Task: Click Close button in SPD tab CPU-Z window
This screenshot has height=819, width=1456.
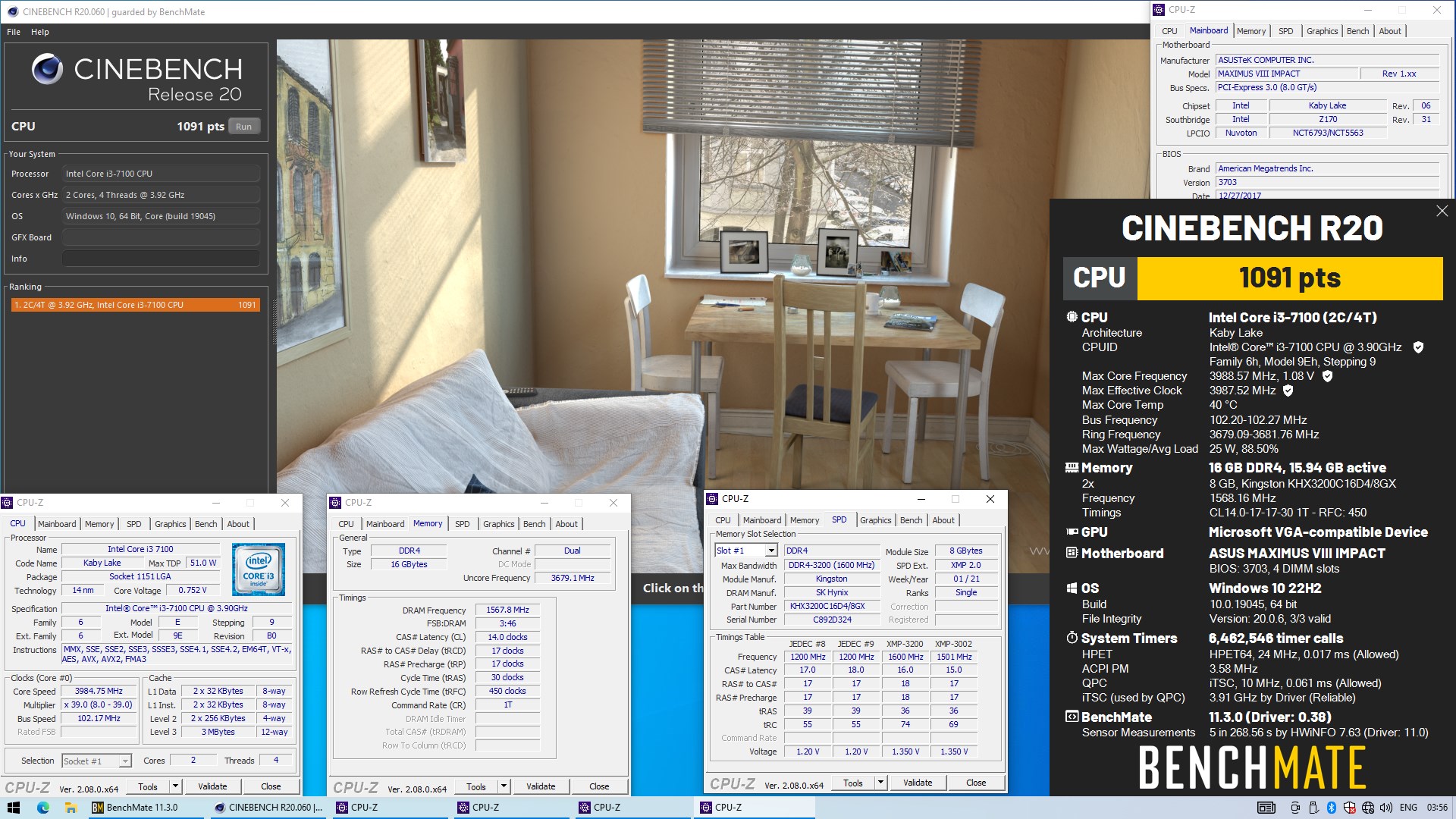Action: point(976,783)
